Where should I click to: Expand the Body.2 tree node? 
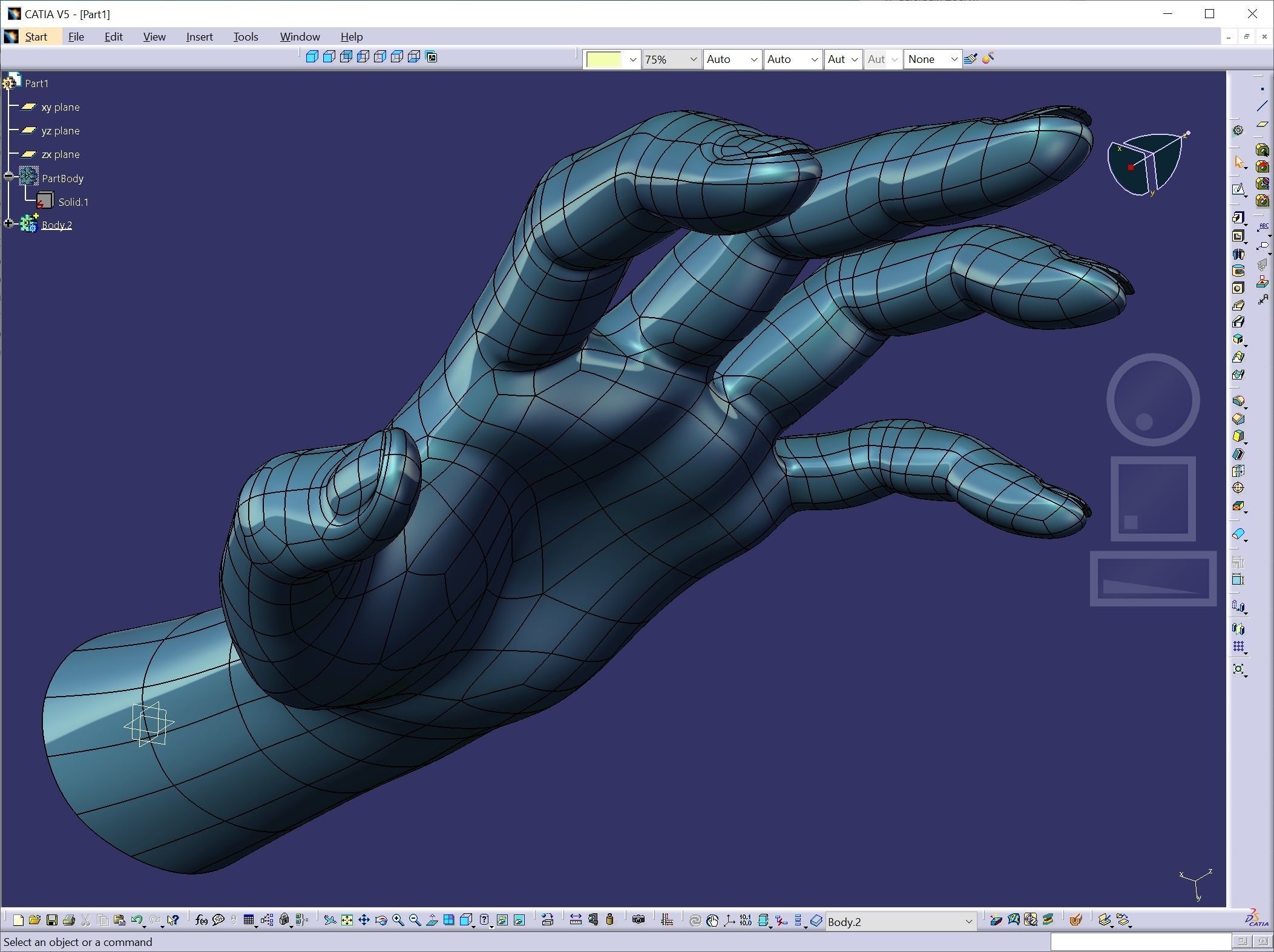tap(8, 224)
